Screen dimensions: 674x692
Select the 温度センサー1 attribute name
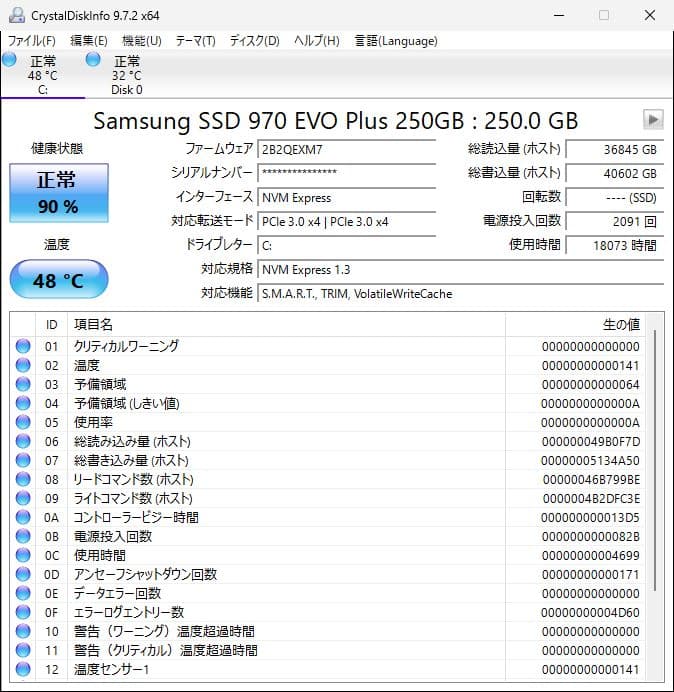111,669
